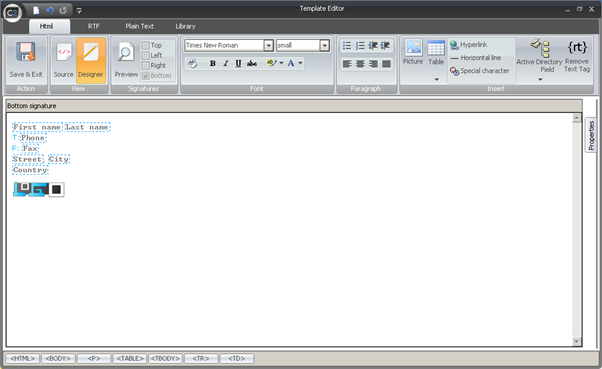Insert a Hyperlink

(x=469, y=45)
